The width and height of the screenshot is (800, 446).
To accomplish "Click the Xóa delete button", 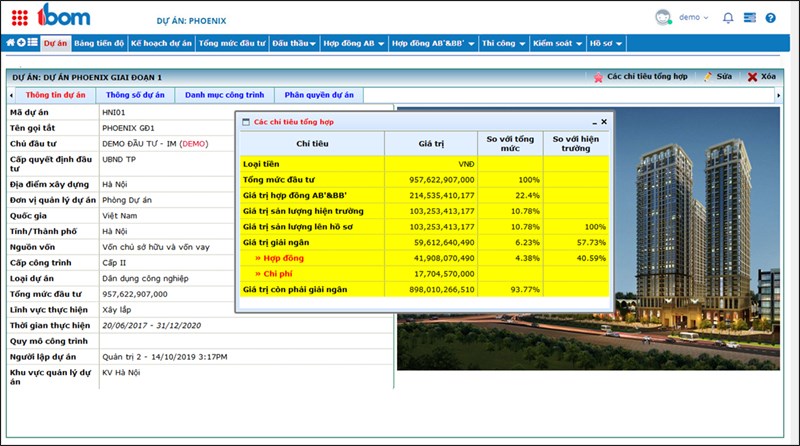I will [761, 76].
